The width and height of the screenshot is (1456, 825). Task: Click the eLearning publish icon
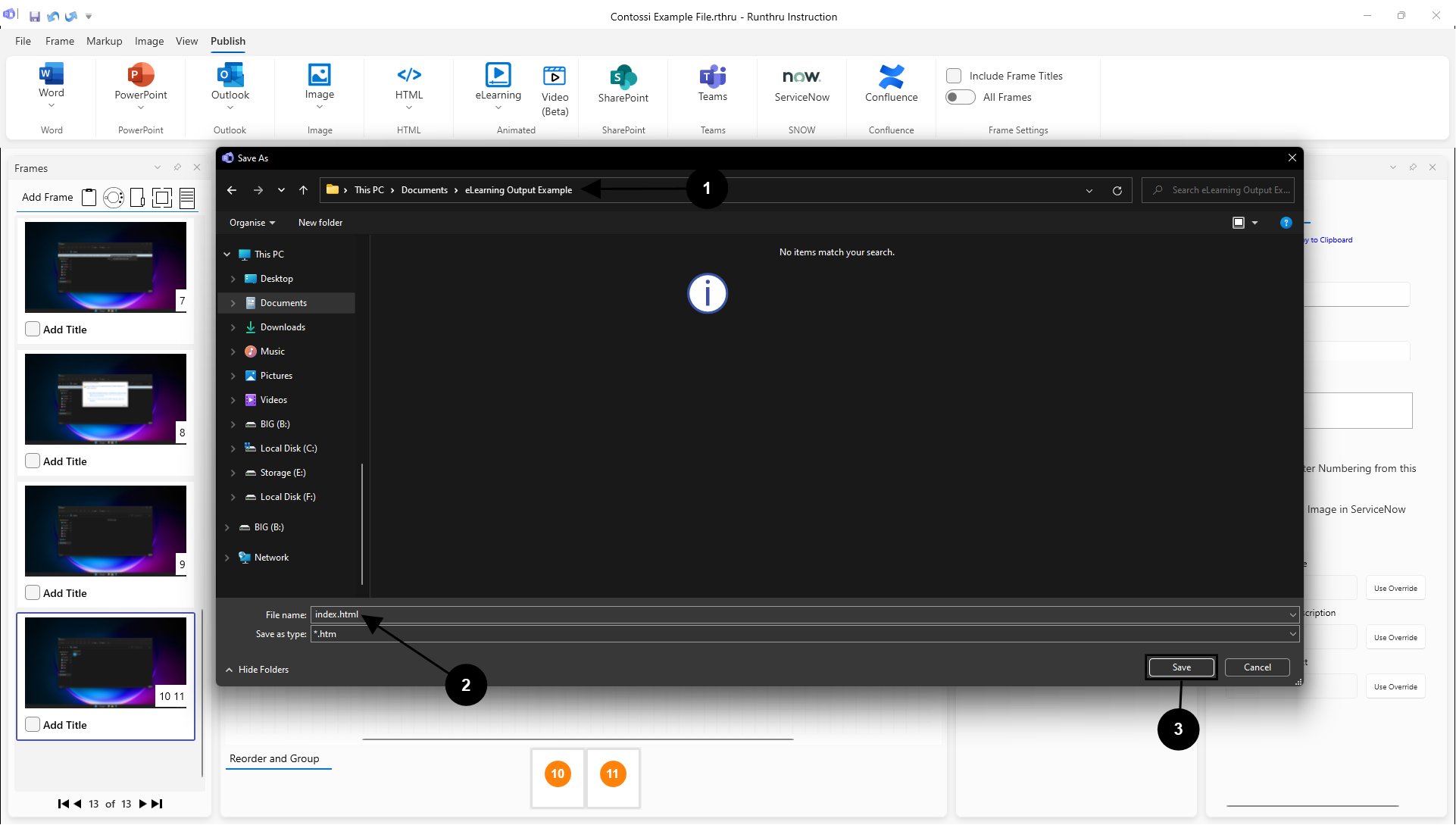[x=498, y=76]
